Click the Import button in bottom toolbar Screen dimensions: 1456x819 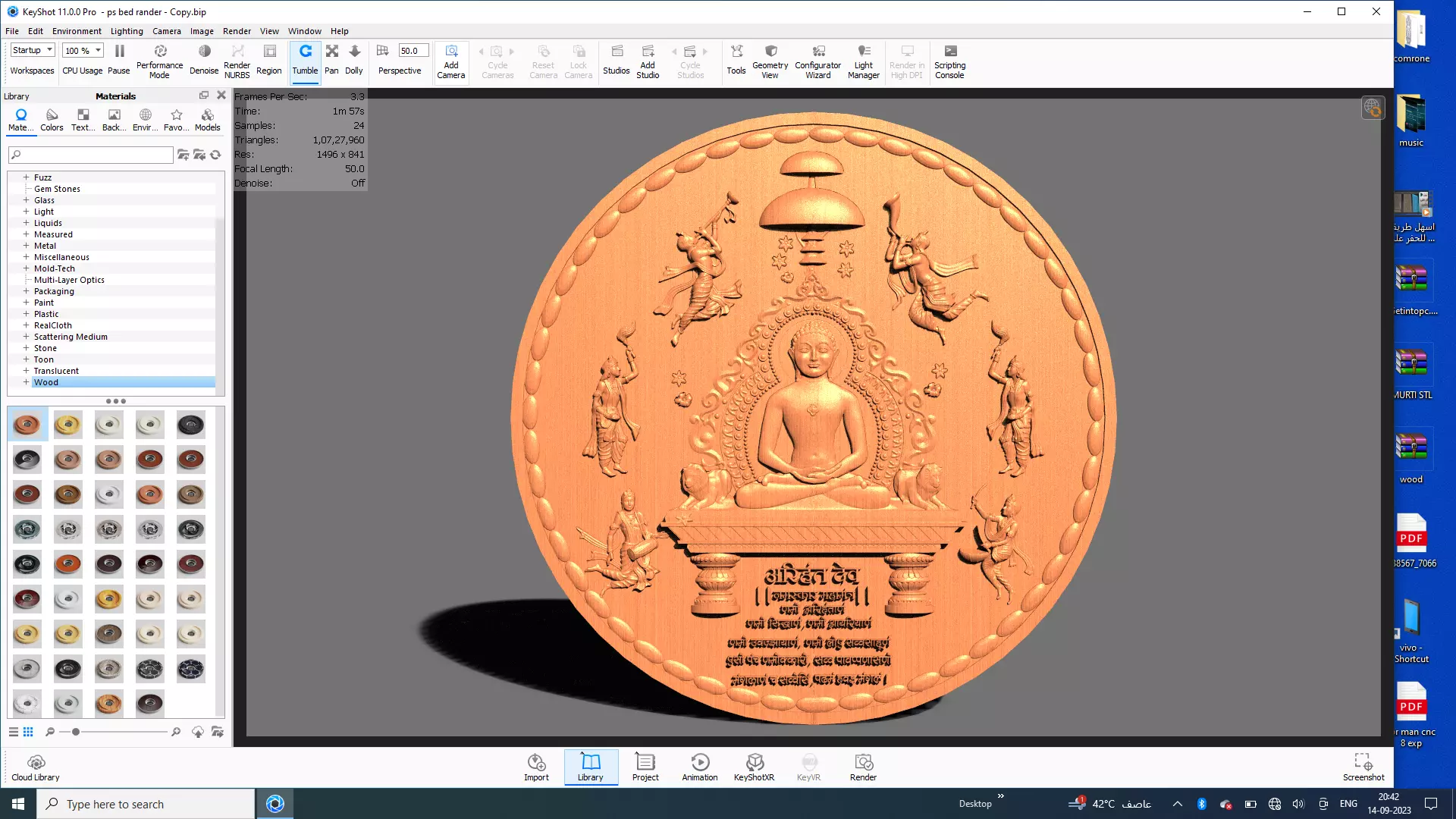536,767
